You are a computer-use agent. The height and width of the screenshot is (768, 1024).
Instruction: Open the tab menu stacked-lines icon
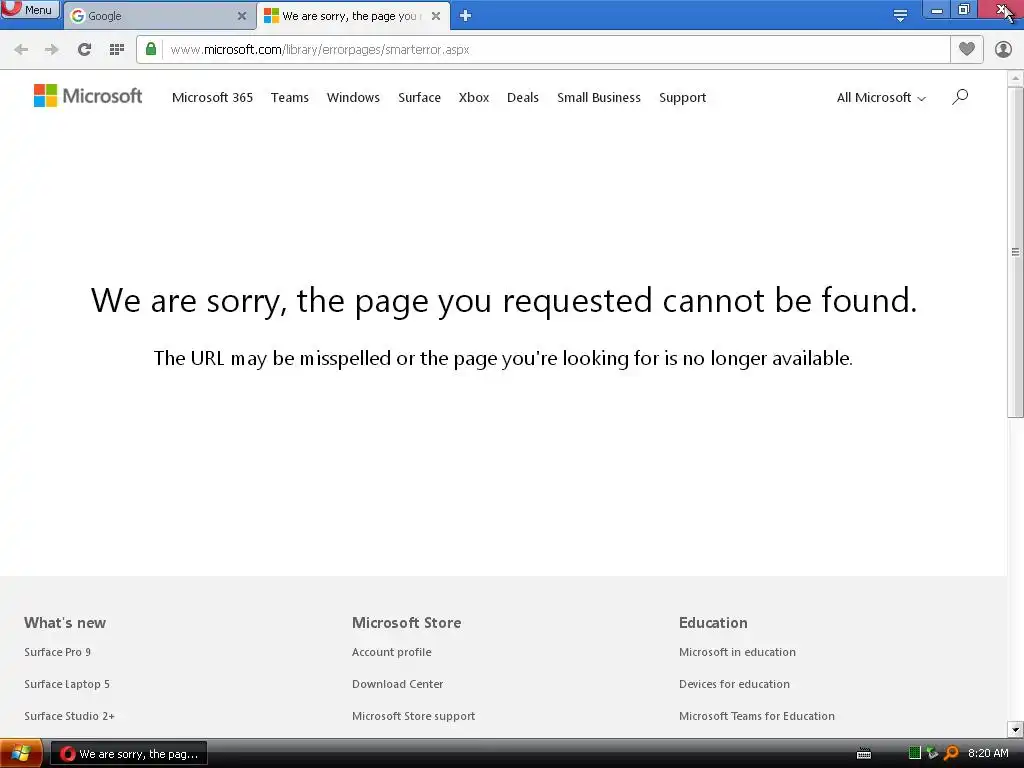coord(900,16)
